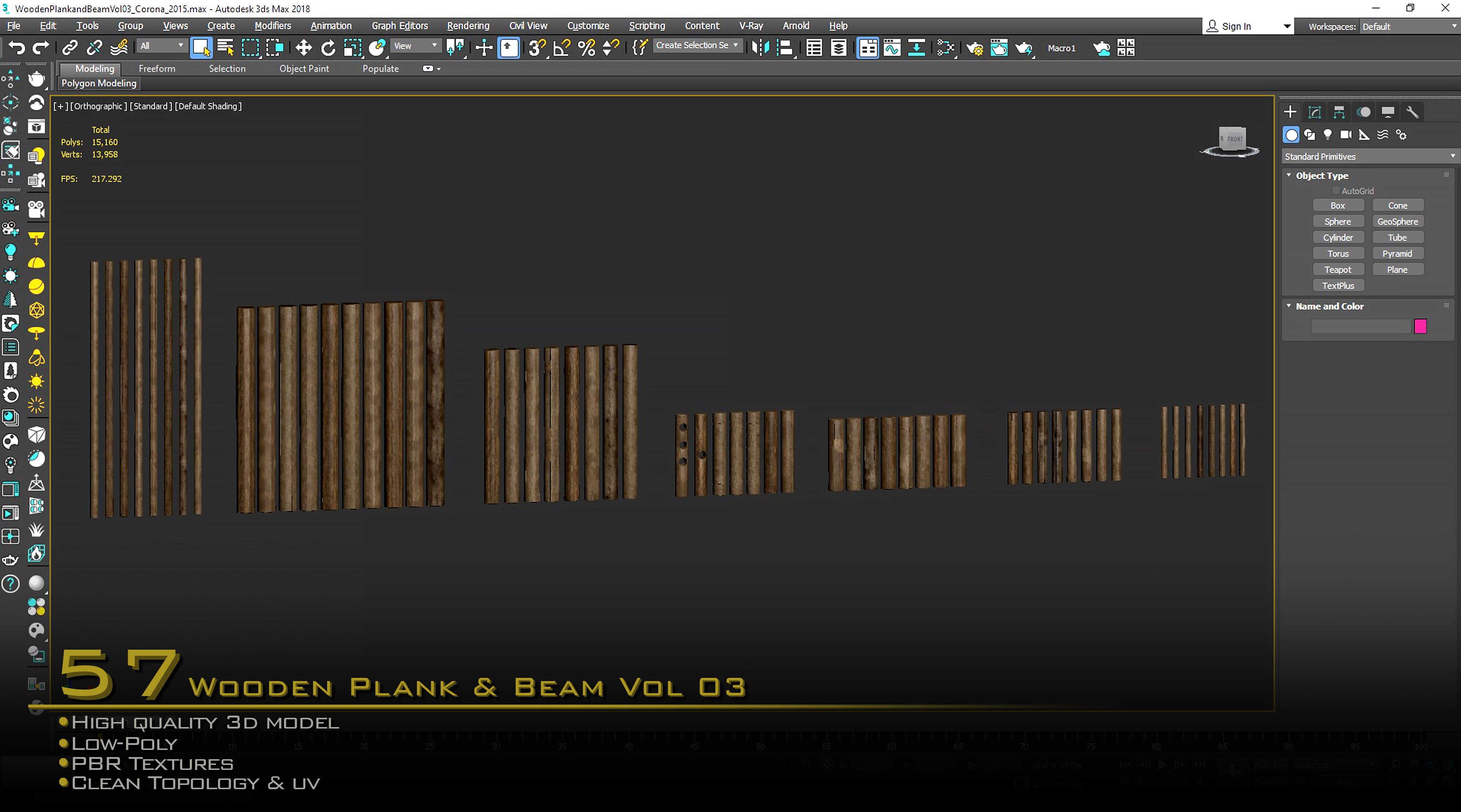
Task: Click the Undo arrow icon
Action: pos(17,48)
